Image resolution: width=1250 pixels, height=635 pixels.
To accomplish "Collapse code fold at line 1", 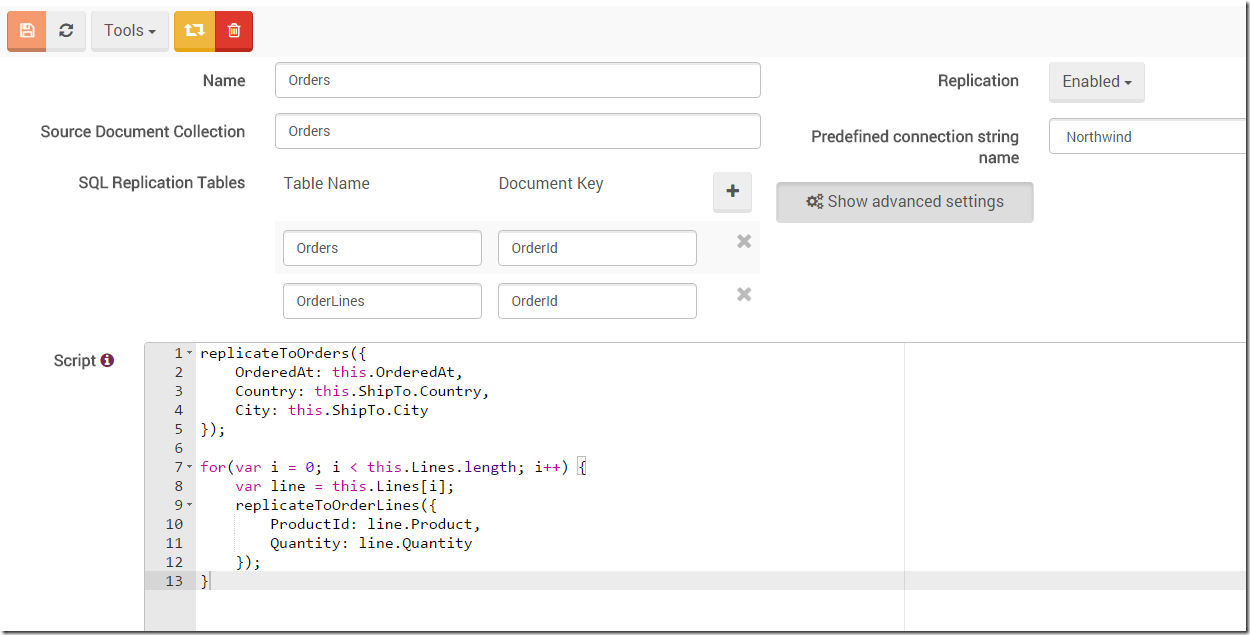I will 190,354.
